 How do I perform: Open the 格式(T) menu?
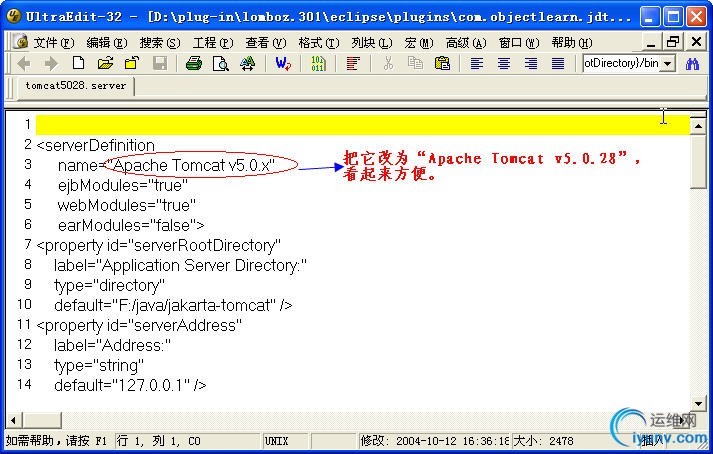click(319, 43)
